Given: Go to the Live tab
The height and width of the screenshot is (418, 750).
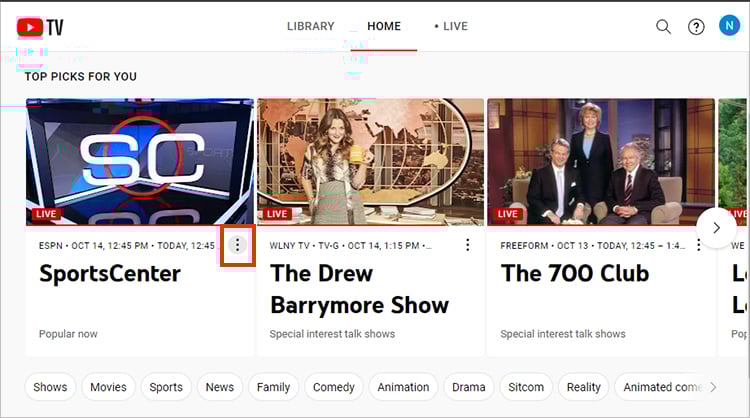Looking at the screenshot, I should pyautogui.click(x=451, y=26).
